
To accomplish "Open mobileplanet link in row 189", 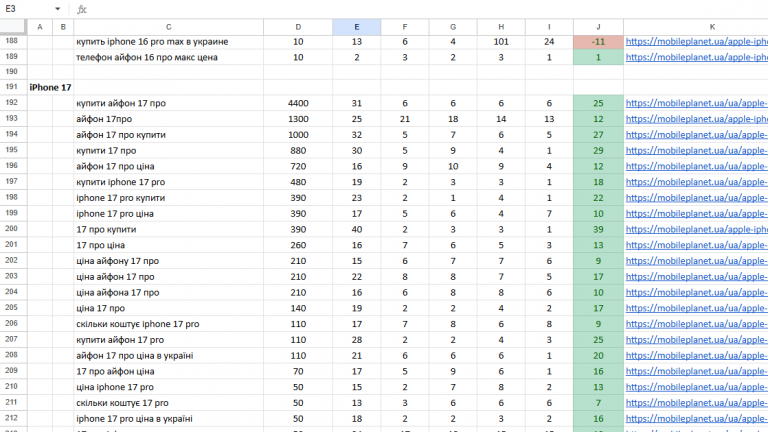I will [696, 57].
